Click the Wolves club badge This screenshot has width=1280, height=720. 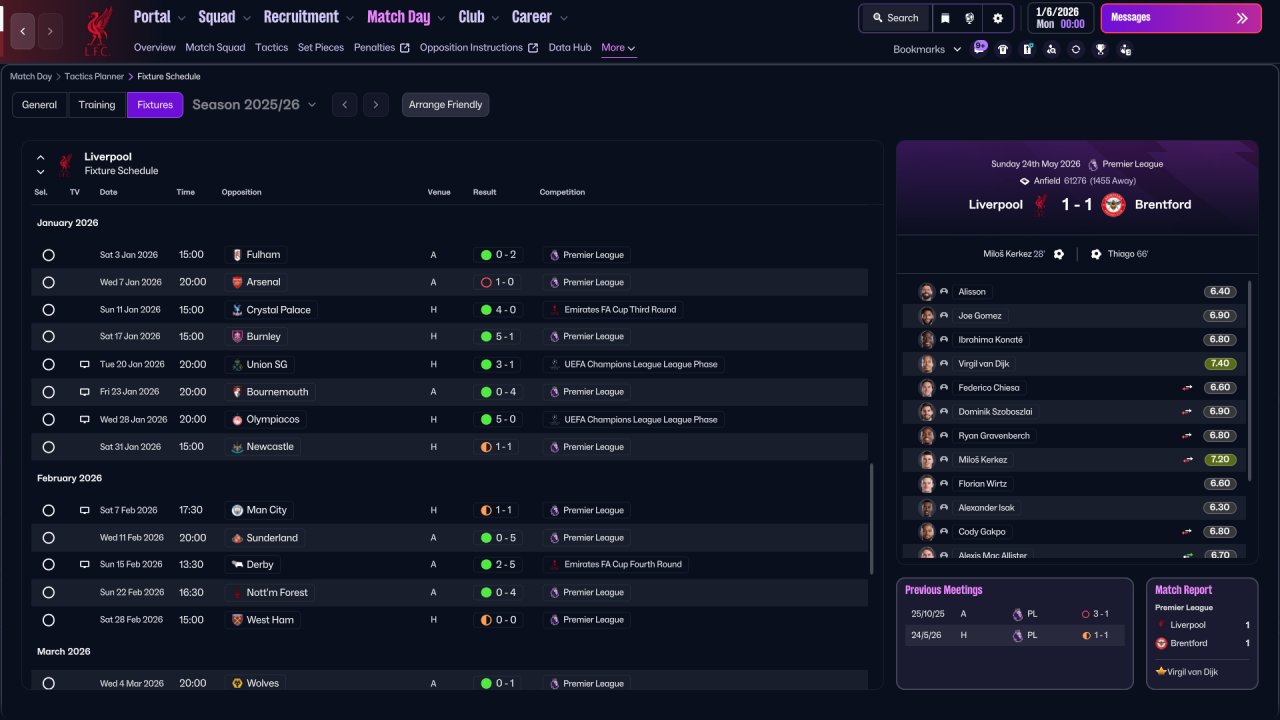237,684
